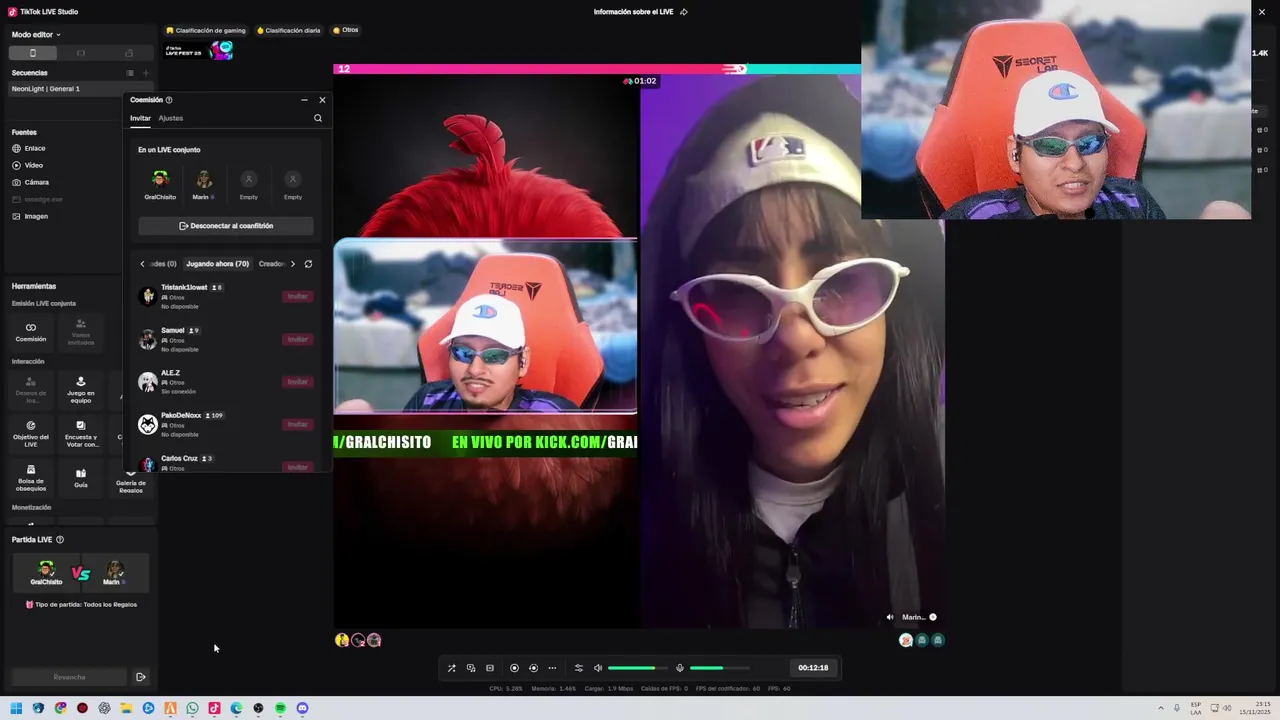Adjust the microphone volume slider

(719, 668)
